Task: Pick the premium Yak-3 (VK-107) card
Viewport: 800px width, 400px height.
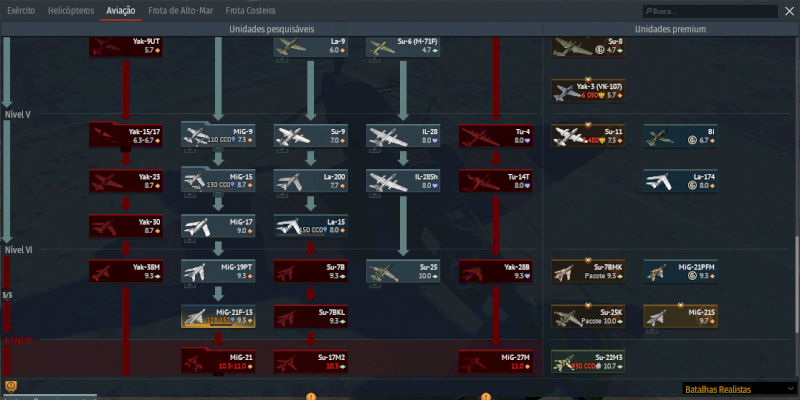Action: tap(588, 90)
